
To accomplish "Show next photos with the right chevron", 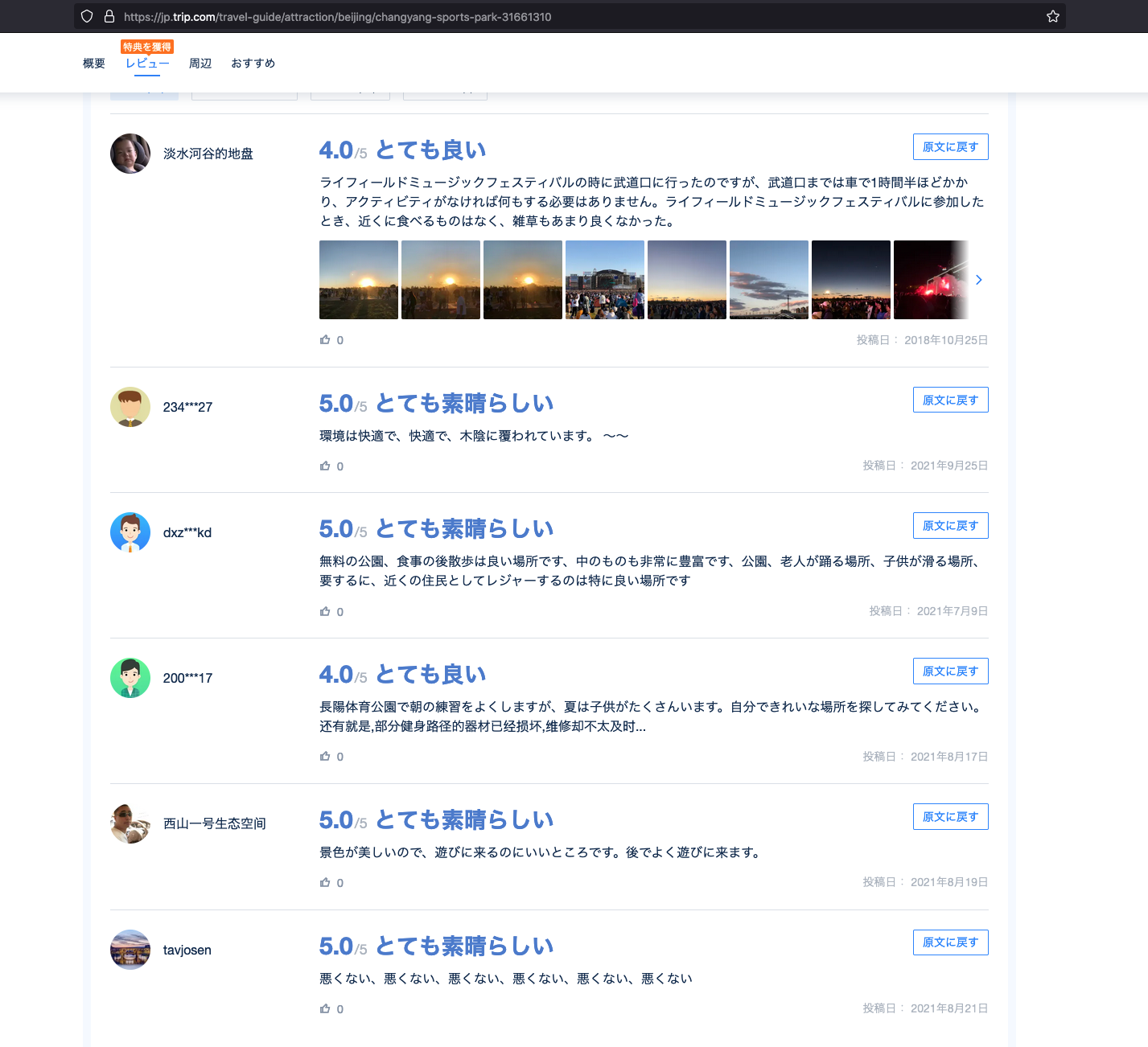I will point(978,280).
